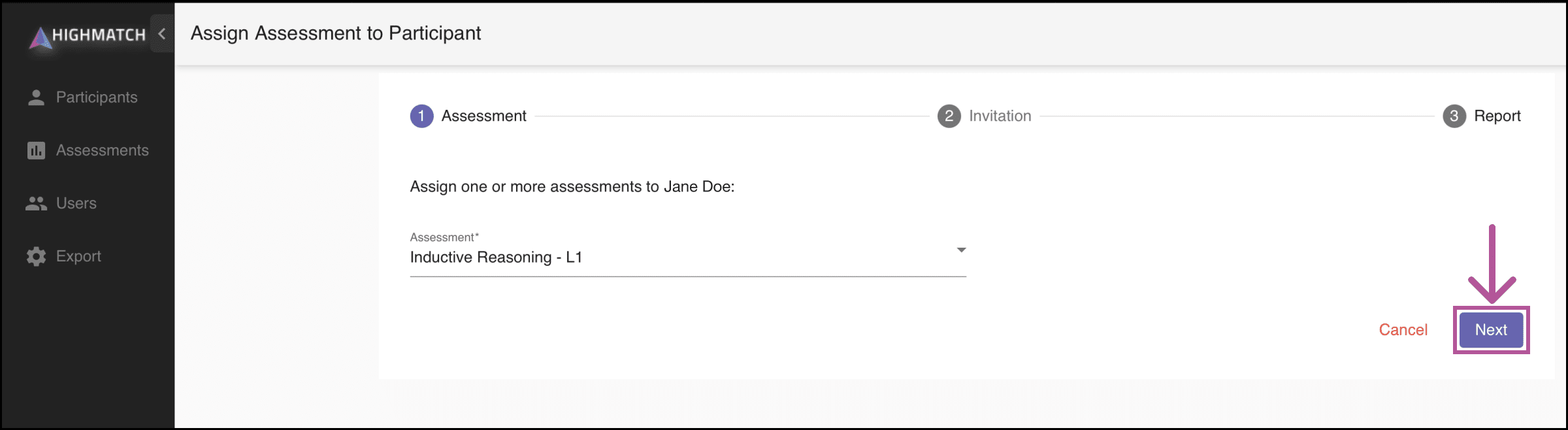This screenshot has width=1568, height=430.
Task: Open the Users menu item
Action: (x=76, y=203)
